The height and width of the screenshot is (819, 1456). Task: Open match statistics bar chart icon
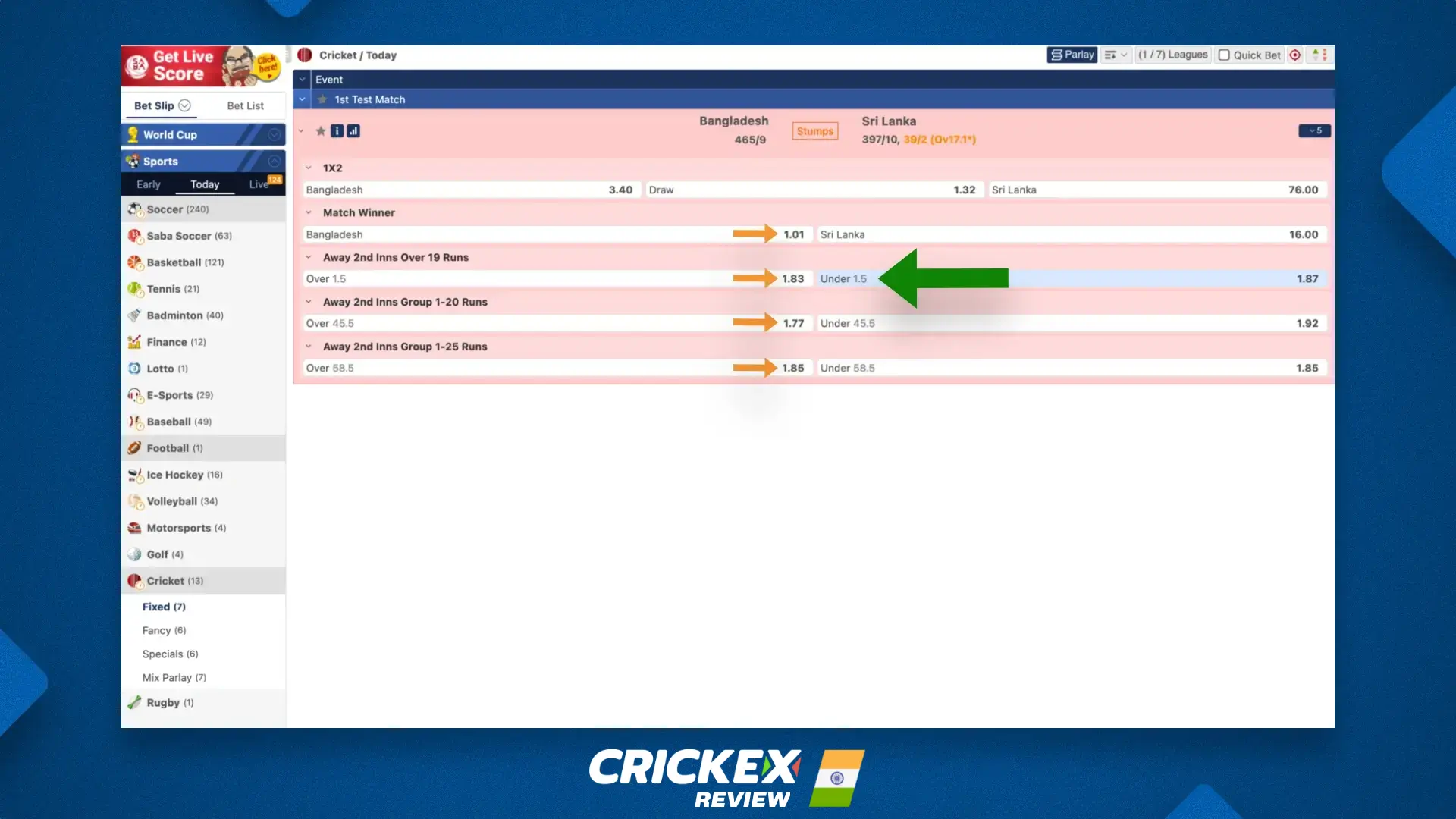tap(353, 130)
